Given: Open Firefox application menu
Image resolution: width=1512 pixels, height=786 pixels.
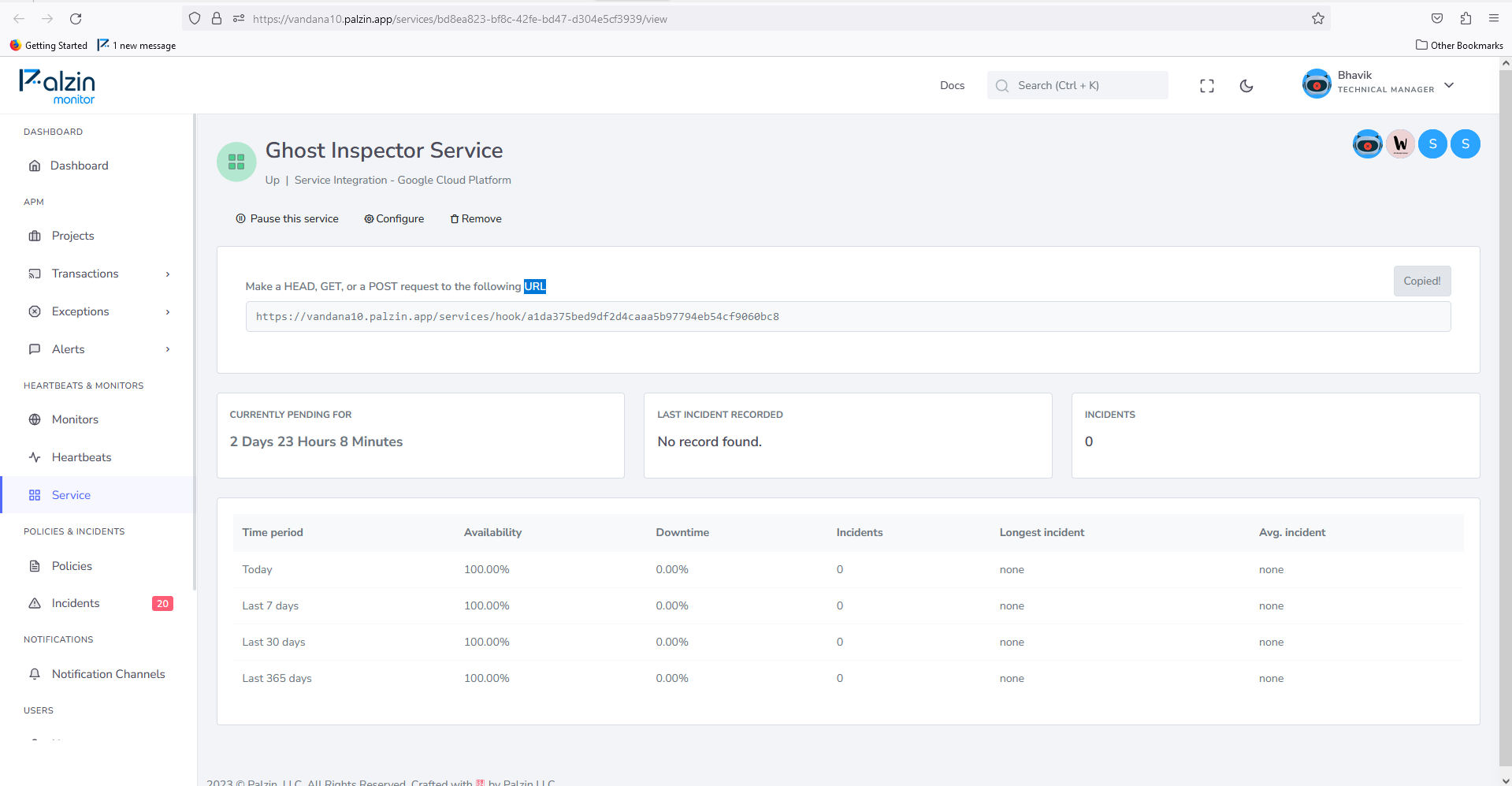Looking at the screenshot, I should (x=1493, y=18).
